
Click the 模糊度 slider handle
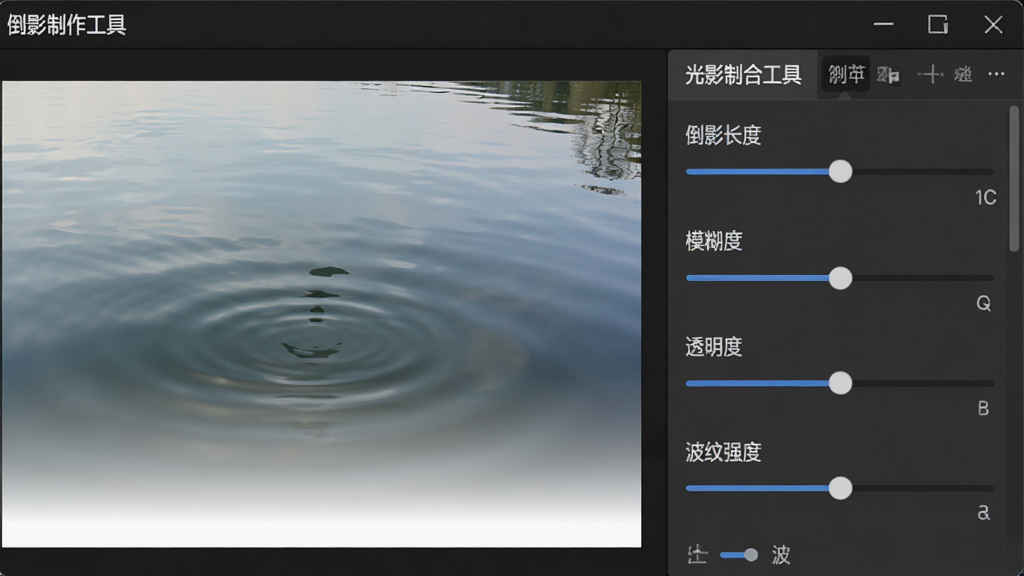pos(840,278)
